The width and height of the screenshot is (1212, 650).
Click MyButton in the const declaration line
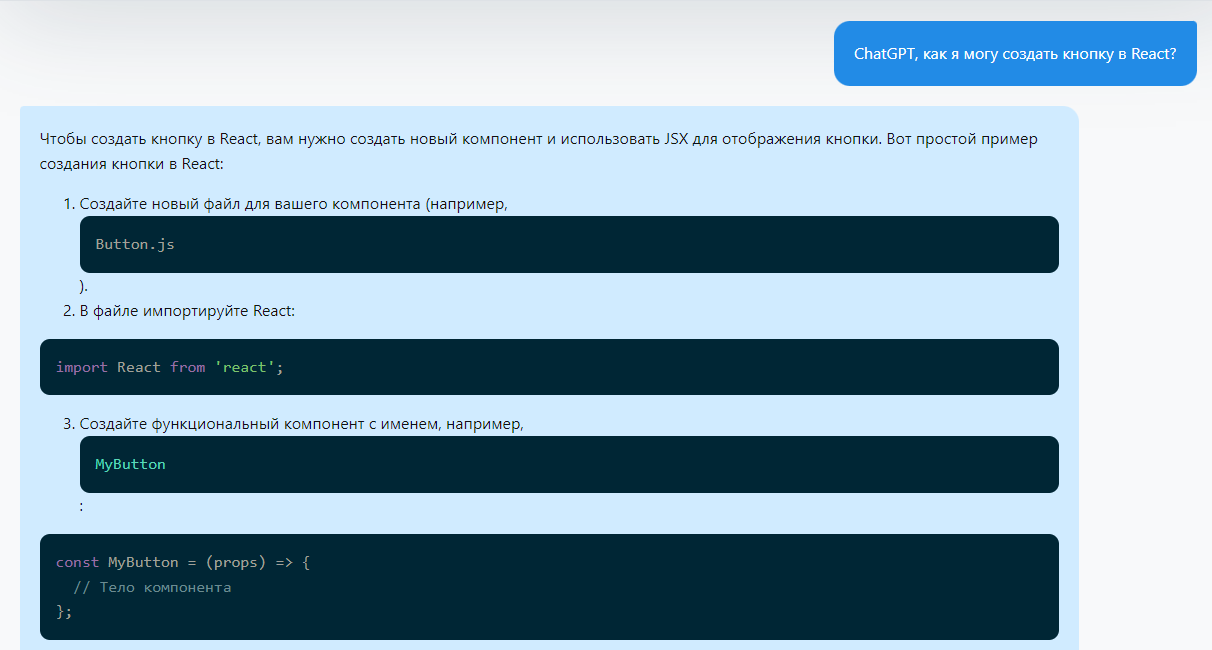point(143,562)
